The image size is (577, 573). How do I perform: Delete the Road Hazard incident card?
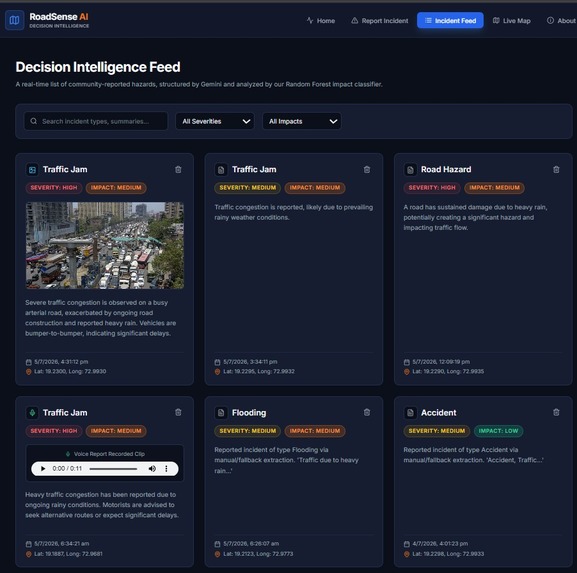[x=556, y=169]
